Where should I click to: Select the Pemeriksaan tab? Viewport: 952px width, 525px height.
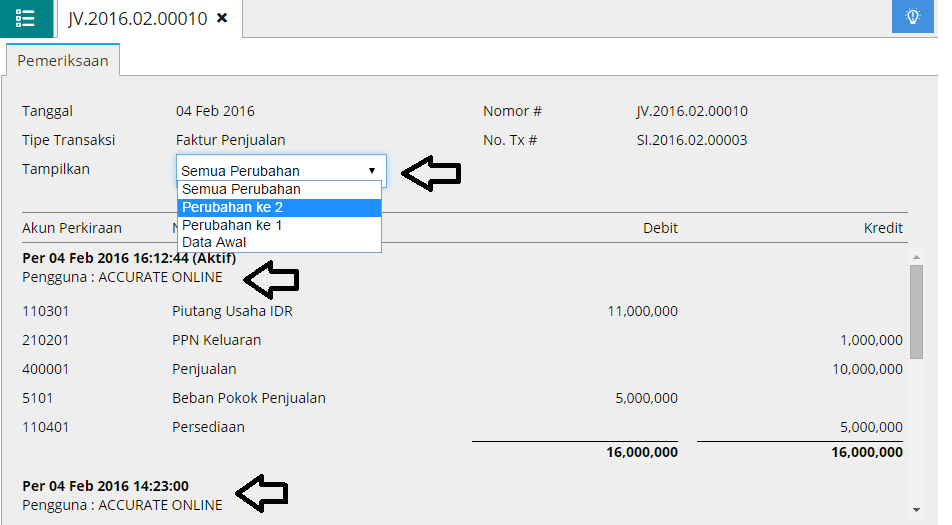click(62, 60)
